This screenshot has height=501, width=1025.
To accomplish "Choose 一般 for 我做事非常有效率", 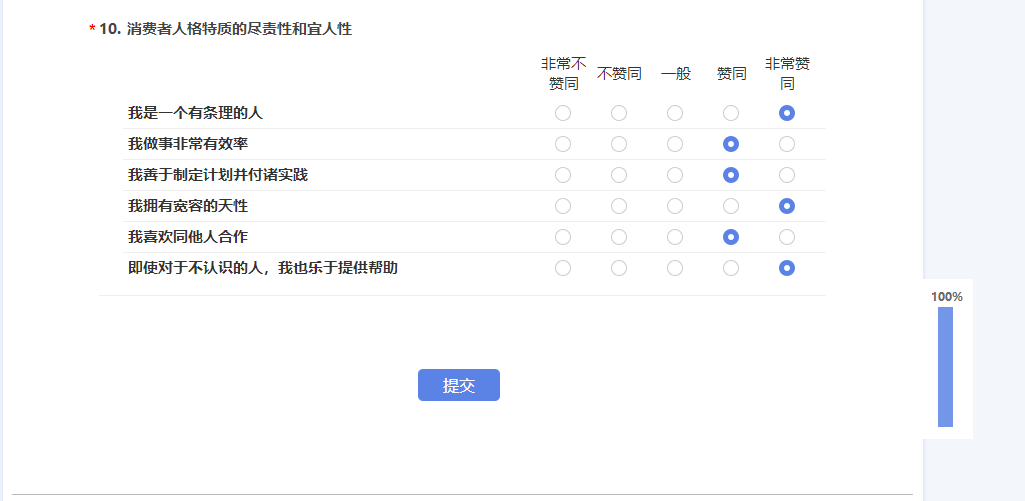I will click(675, 144).
